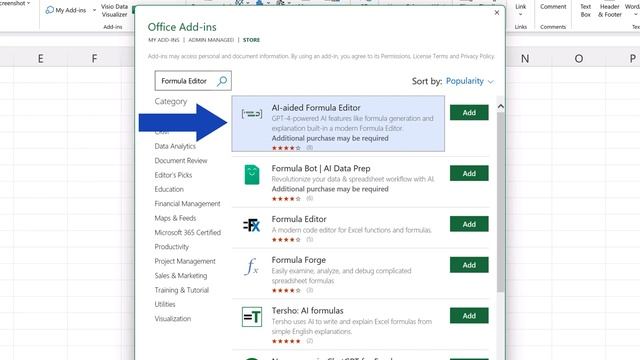Click the Tersho five-star rating
640x360 pixels.
[286, 341]
